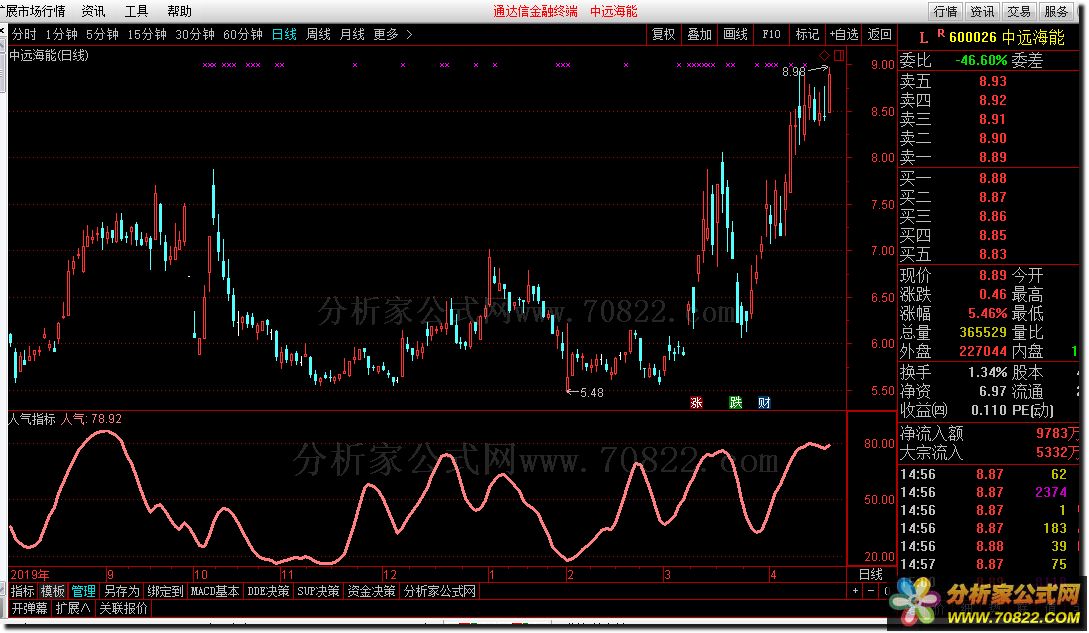
Task: Click the 人气指标 indicator label
Action: click(32, 419)
